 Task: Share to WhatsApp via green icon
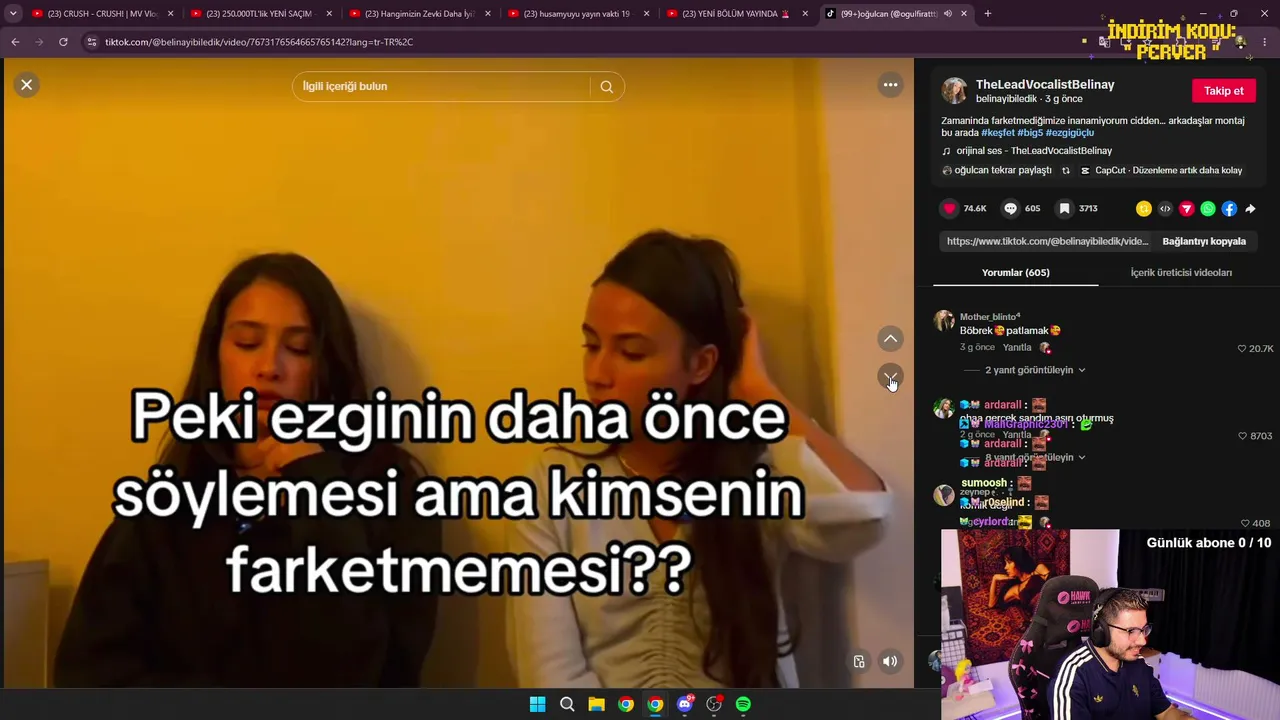click(x=1208, y=209)
